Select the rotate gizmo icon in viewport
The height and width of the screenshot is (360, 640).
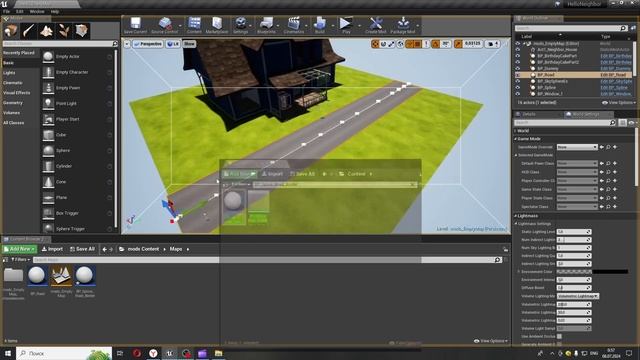pos(383,44)
